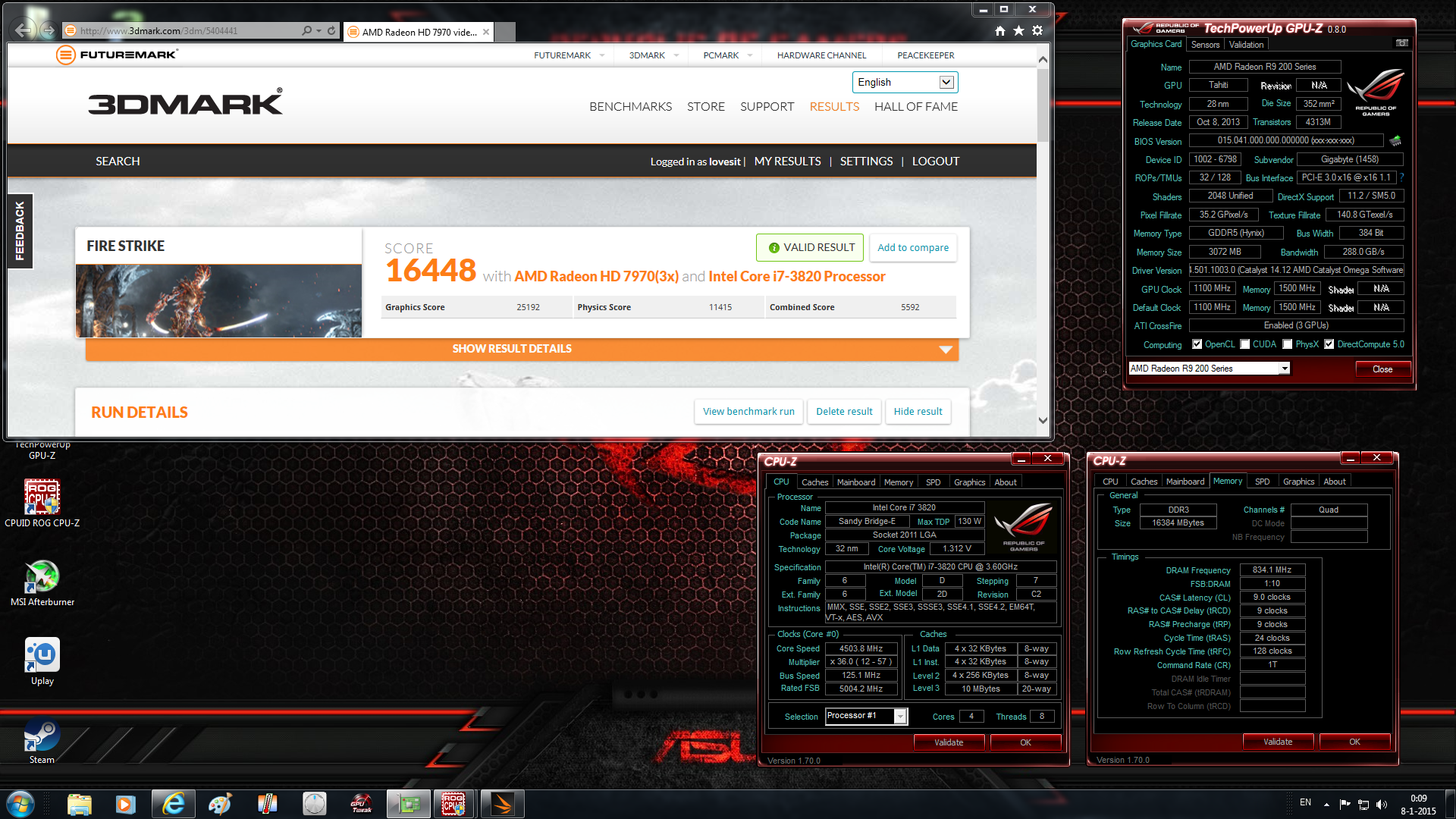Click the browser Home icon
This screenshot has height=819, width=1456.
click(1000, 31)
